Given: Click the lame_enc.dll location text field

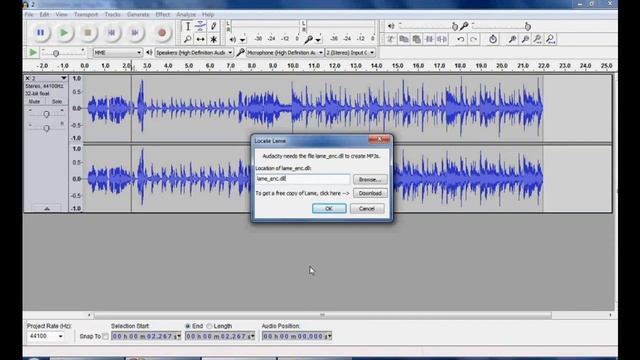Looking at the screenshot, I should click(x=302, y=179).
